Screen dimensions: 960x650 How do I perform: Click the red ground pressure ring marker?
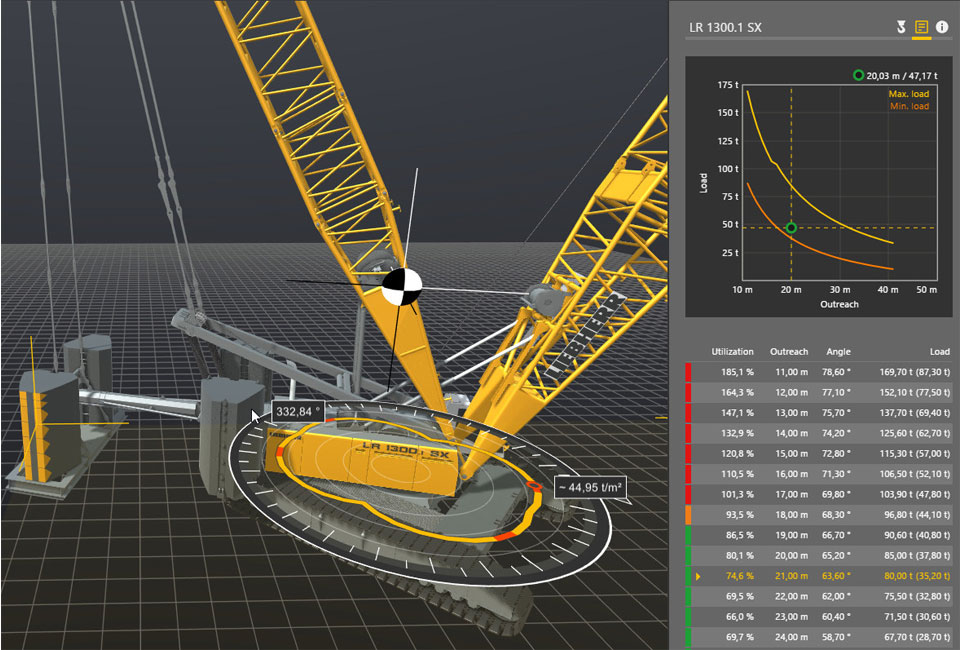point(534,487)
